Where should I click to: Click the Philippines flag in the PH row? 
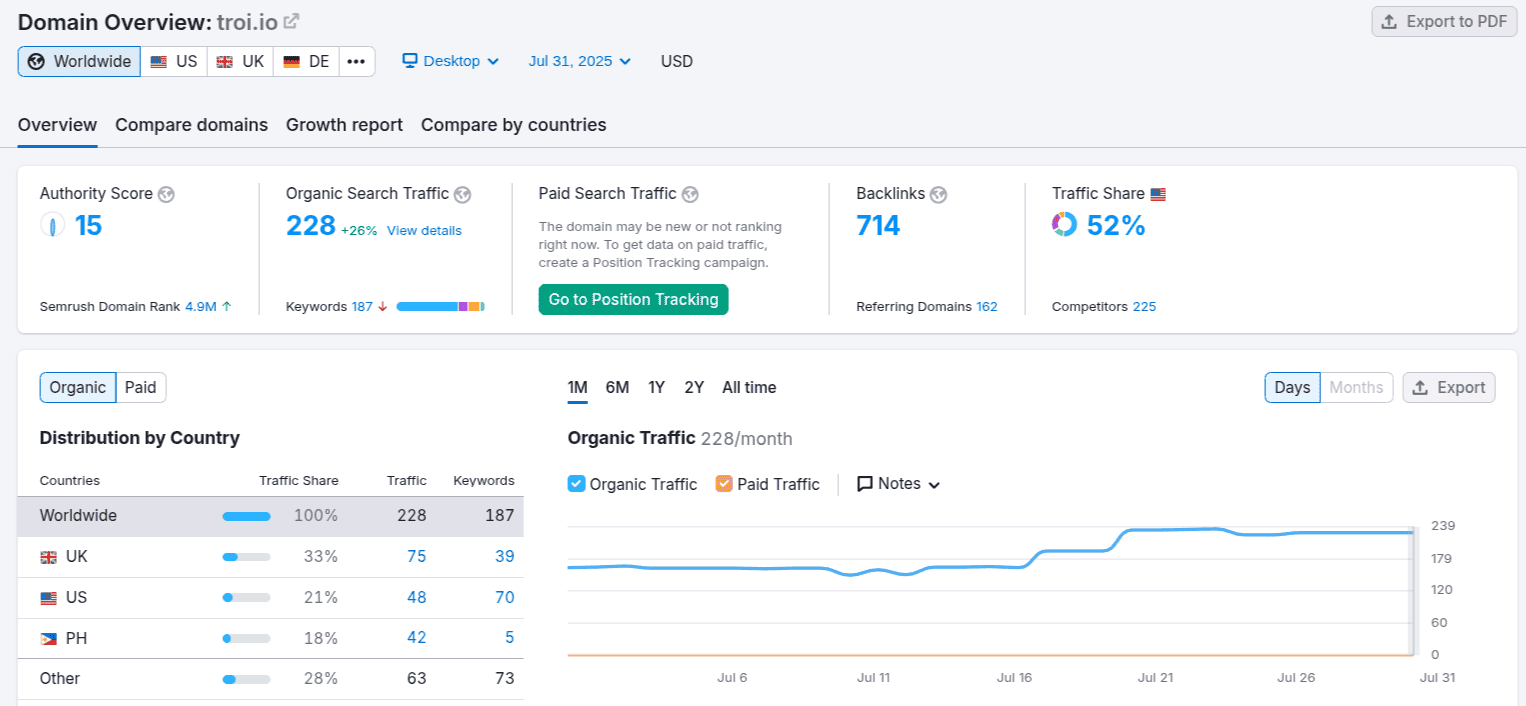48,638
